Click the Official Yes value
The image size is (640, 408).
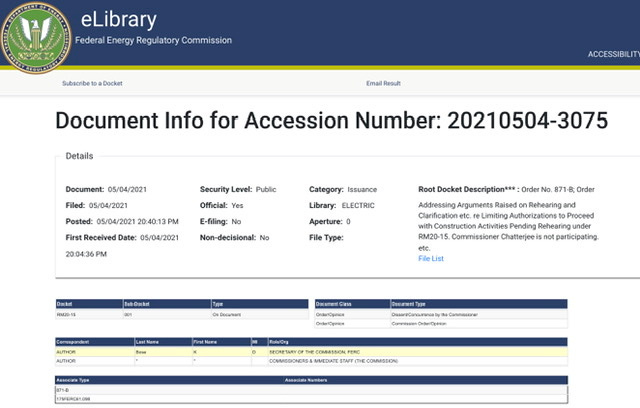click(237, 205)
